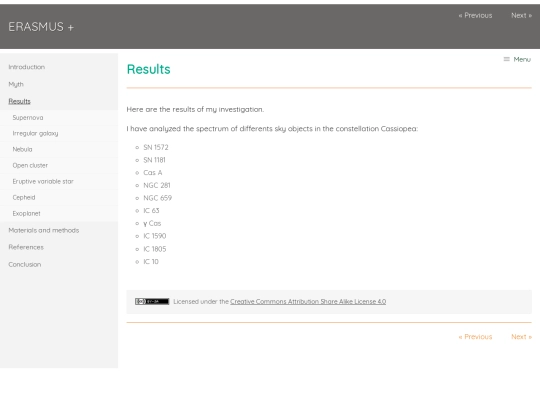Open the Irregular galaxy subpage
Image resolution: width=540 pixels, height=405 pixels.
35,133
